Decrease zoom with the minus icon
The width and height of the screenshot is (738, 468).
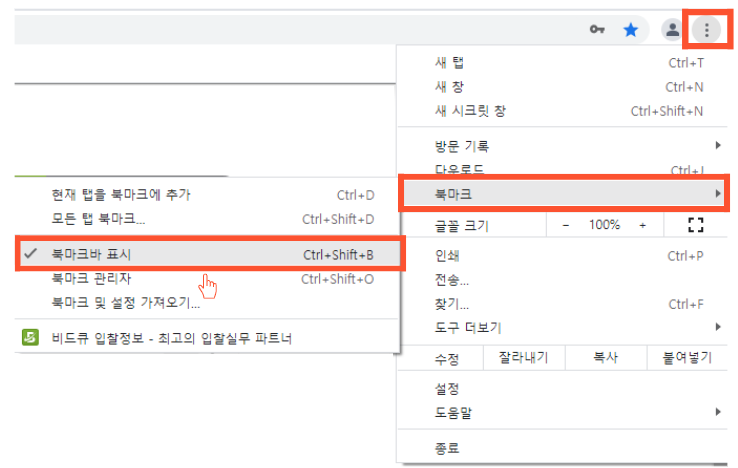[x=566, y=226]
